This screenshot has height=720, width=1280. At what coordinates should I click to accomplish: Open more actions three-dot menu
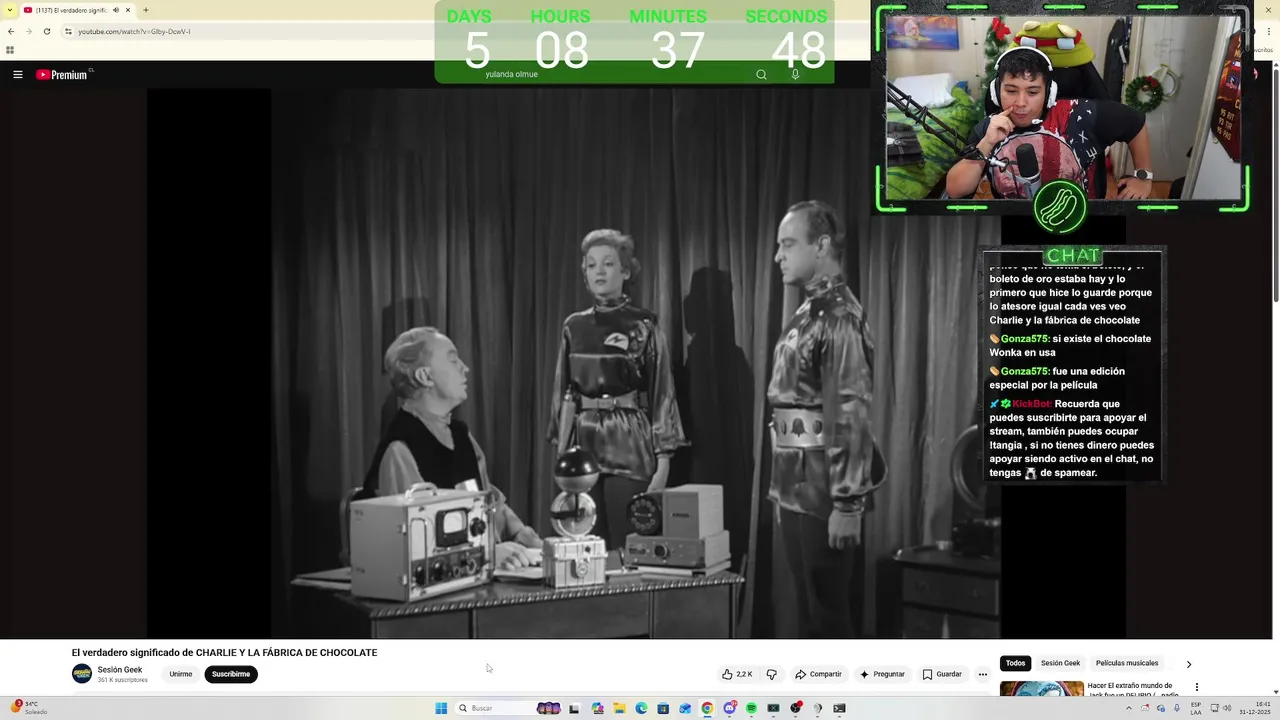click(x=982, y=674)
